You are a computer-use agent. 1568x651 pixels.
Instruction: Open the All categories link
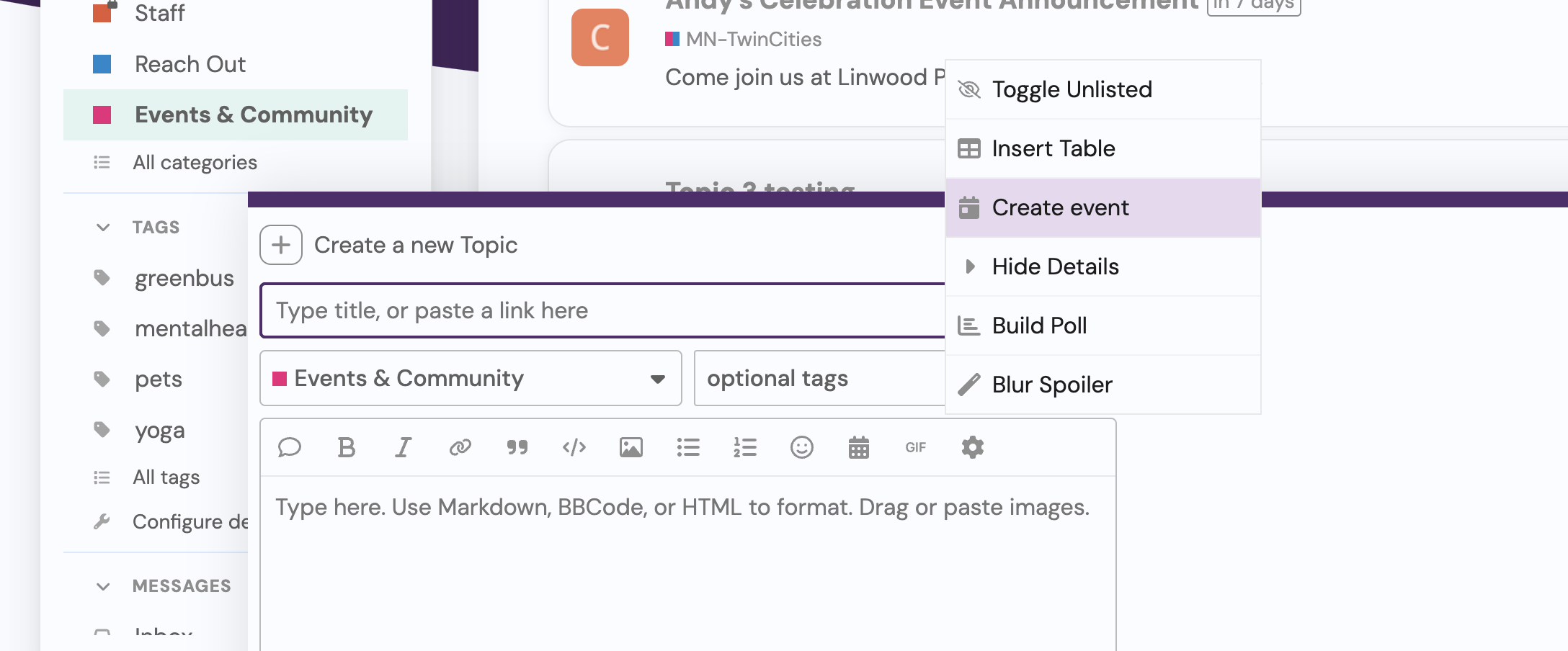coord(195,163)
